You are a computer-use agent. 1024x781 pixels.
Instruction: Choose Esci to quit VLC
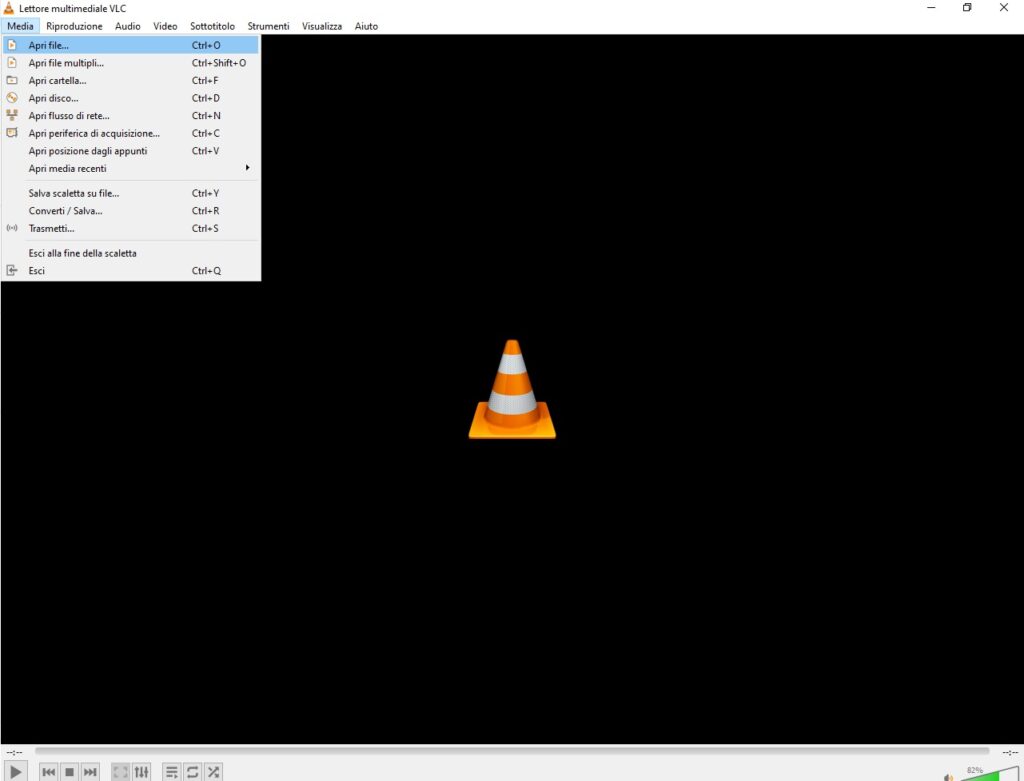tap(131, 270)
